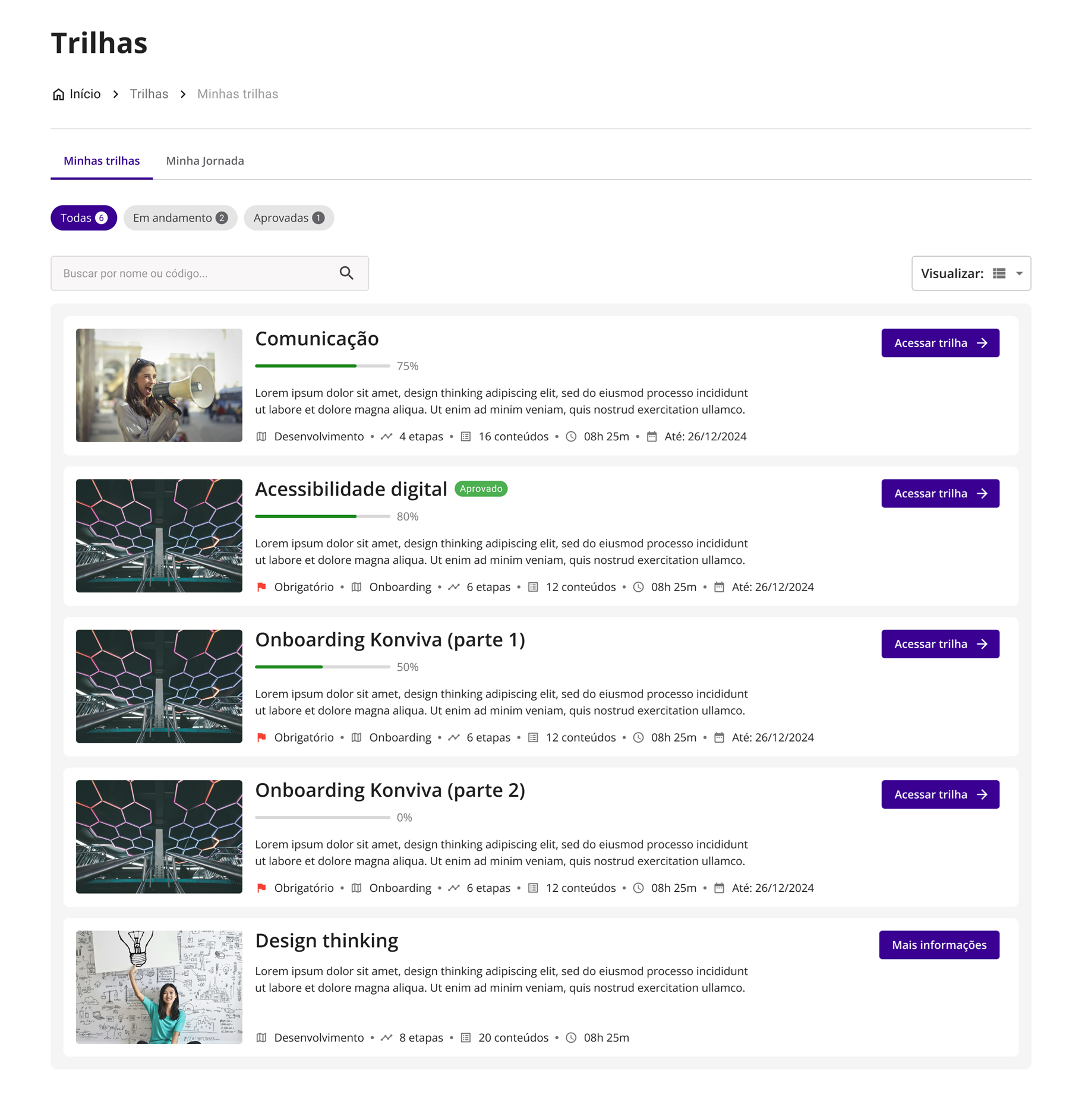Click Acessar trilha for Comunicação
Viewport: 1082px width, 1120px height.
point(939,343)
